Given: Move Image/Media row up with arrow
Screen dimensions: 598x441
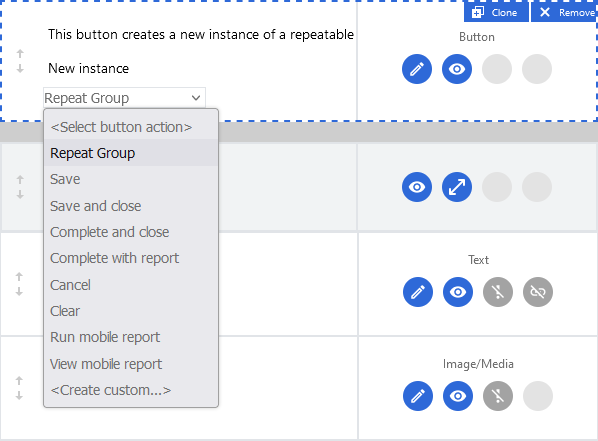Looking at the screenshot, I should [x=19, y=380].
